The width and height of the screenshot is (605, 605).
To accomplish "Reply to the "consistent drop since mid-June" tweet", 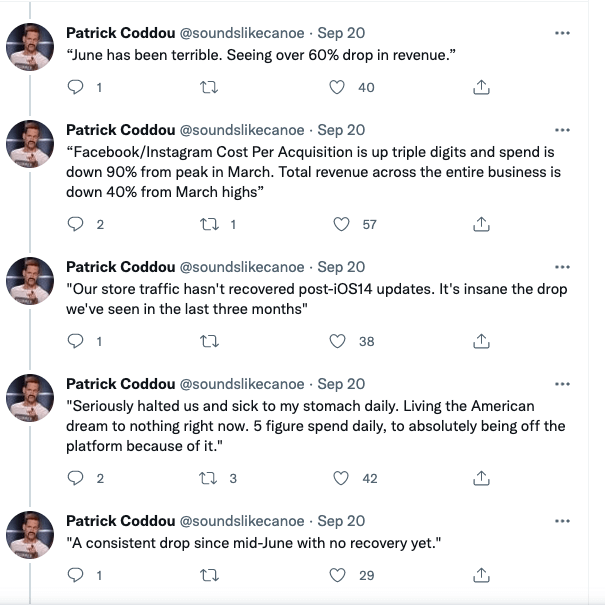I will coord(75,575).
